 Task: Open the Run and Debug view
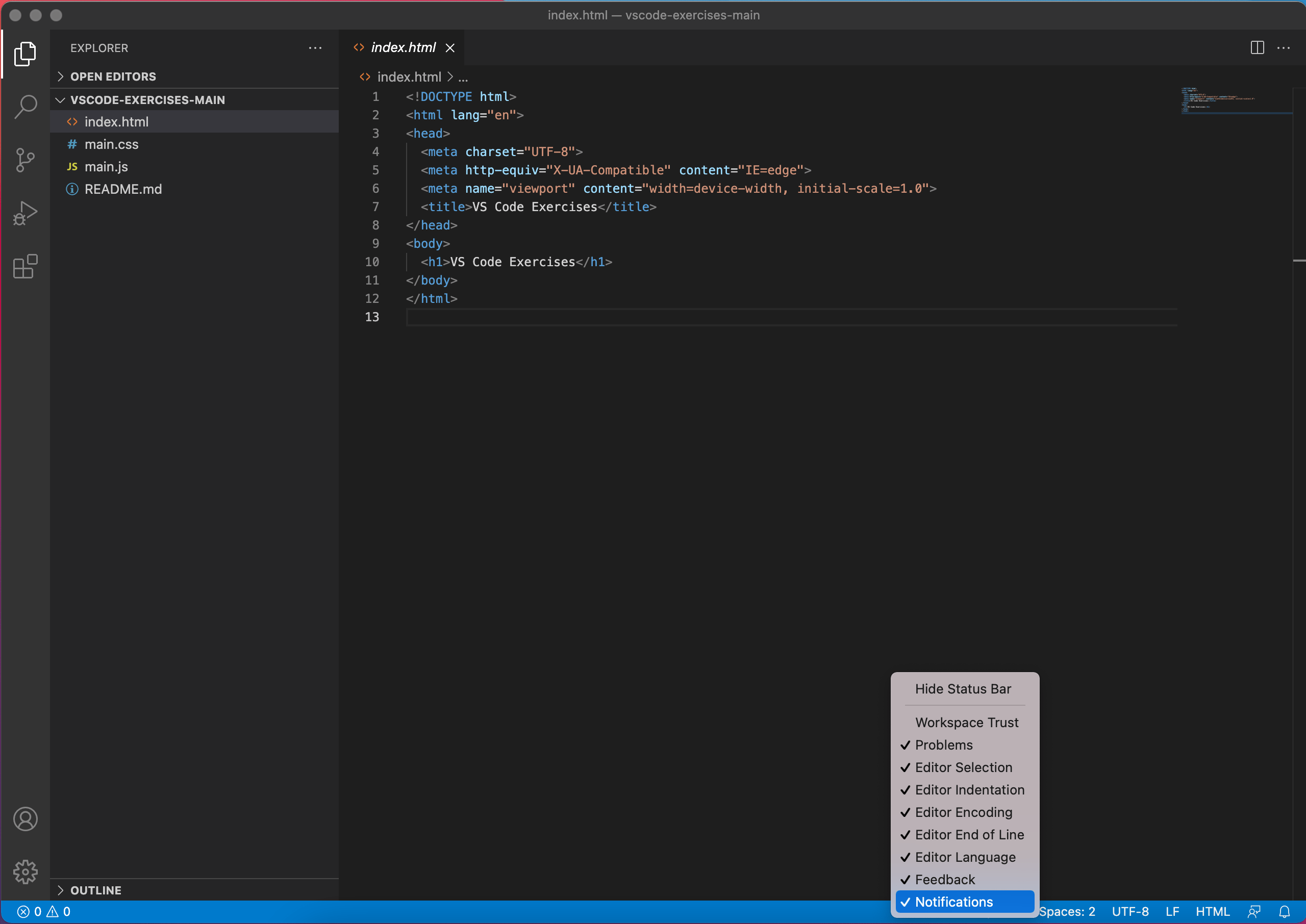(26, 213)
